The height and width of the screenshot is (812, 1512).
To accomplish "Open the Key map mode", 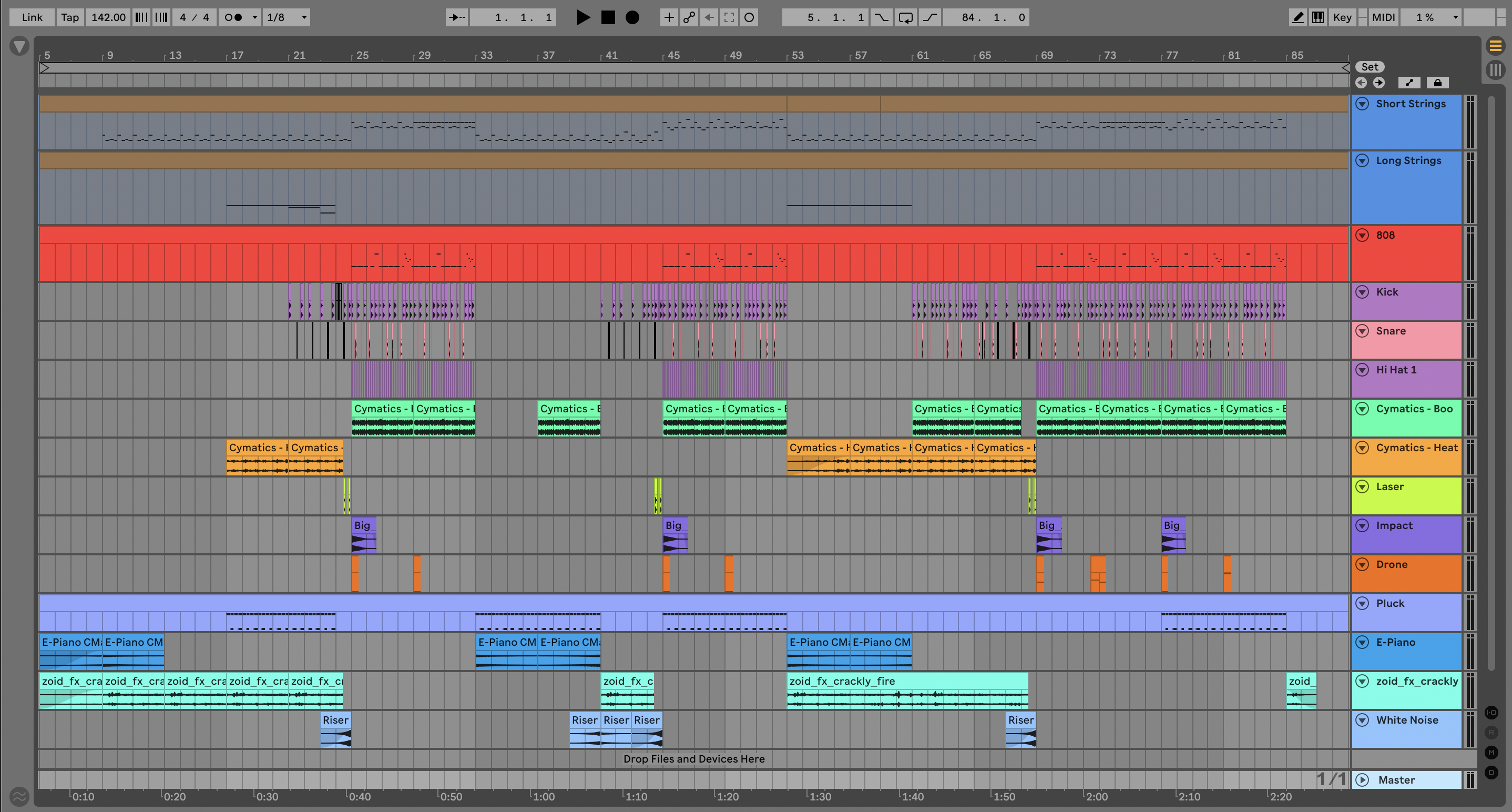I will pyautogui.click(x=1342, y=17).
